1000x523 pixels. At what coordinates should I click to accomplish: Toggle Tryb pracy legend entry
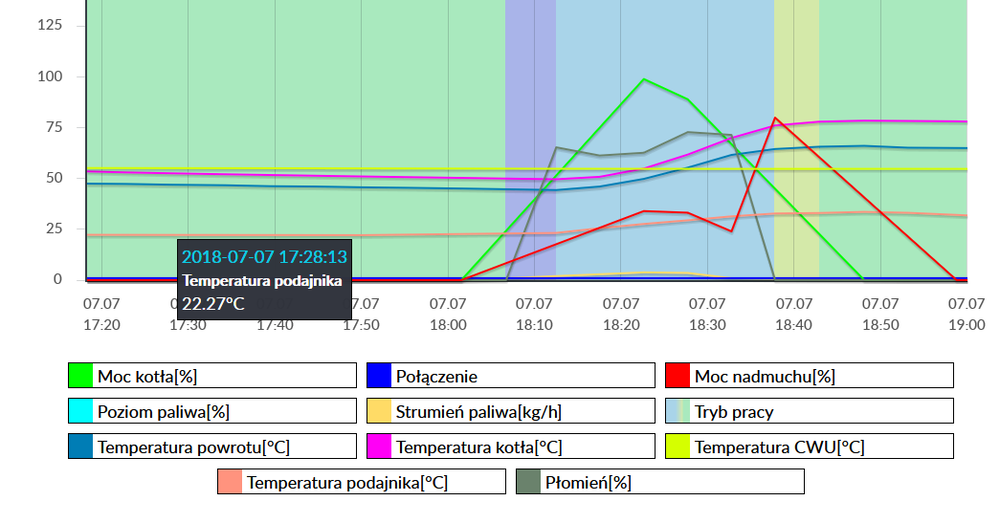click(x=734, y=412)
